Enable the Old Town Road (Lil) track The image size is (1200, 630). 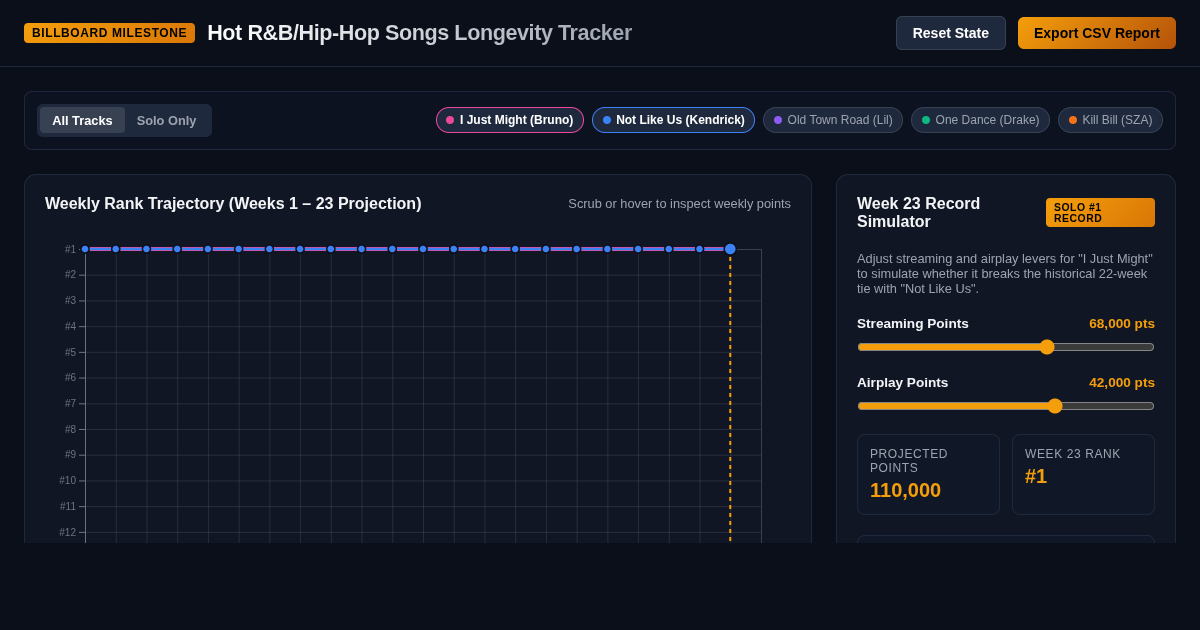click(833, 120)
